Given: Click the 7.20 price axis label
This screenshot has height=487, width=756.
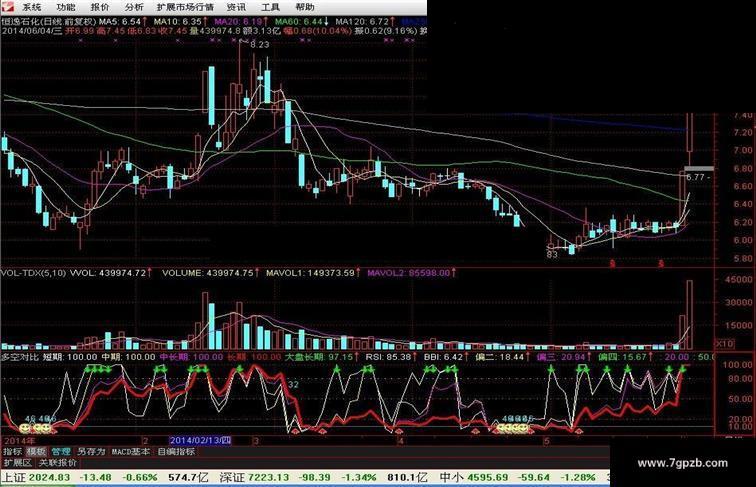Looking at the screenshot, I should pos(742,133).
